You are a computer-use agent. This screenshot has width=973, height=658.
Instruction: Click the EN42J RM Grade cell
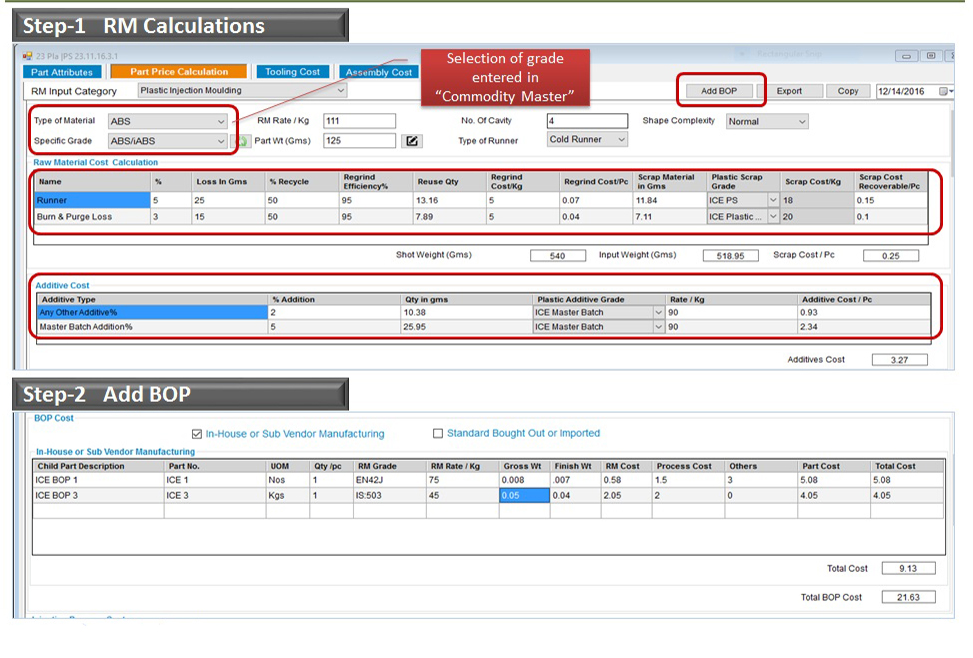point(390,480)
